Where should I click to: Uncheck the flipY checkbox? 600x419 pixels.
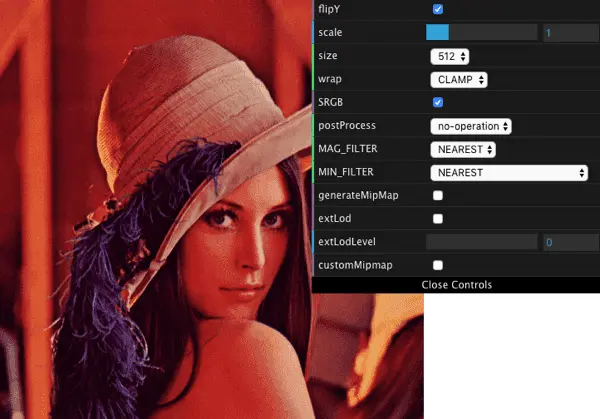pyautogui.click(x=438, y=9)
